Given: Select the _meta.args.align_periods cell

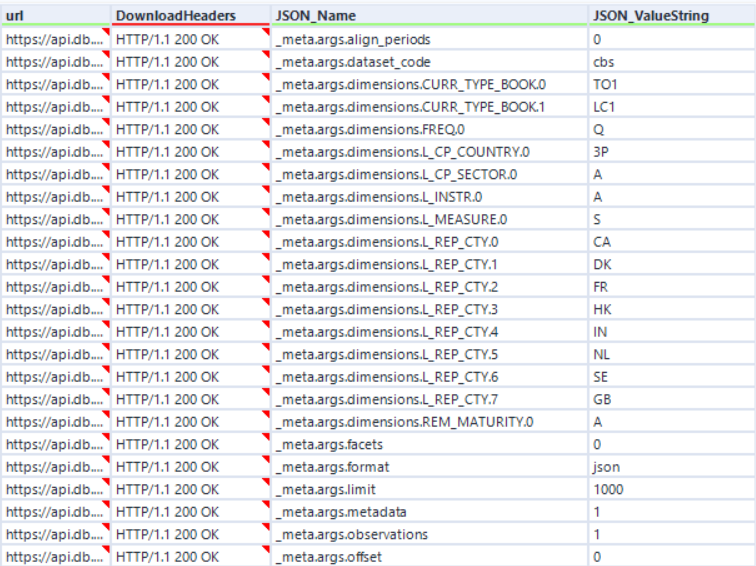Looking at the screenshot, I should click(x=429, y=39).
